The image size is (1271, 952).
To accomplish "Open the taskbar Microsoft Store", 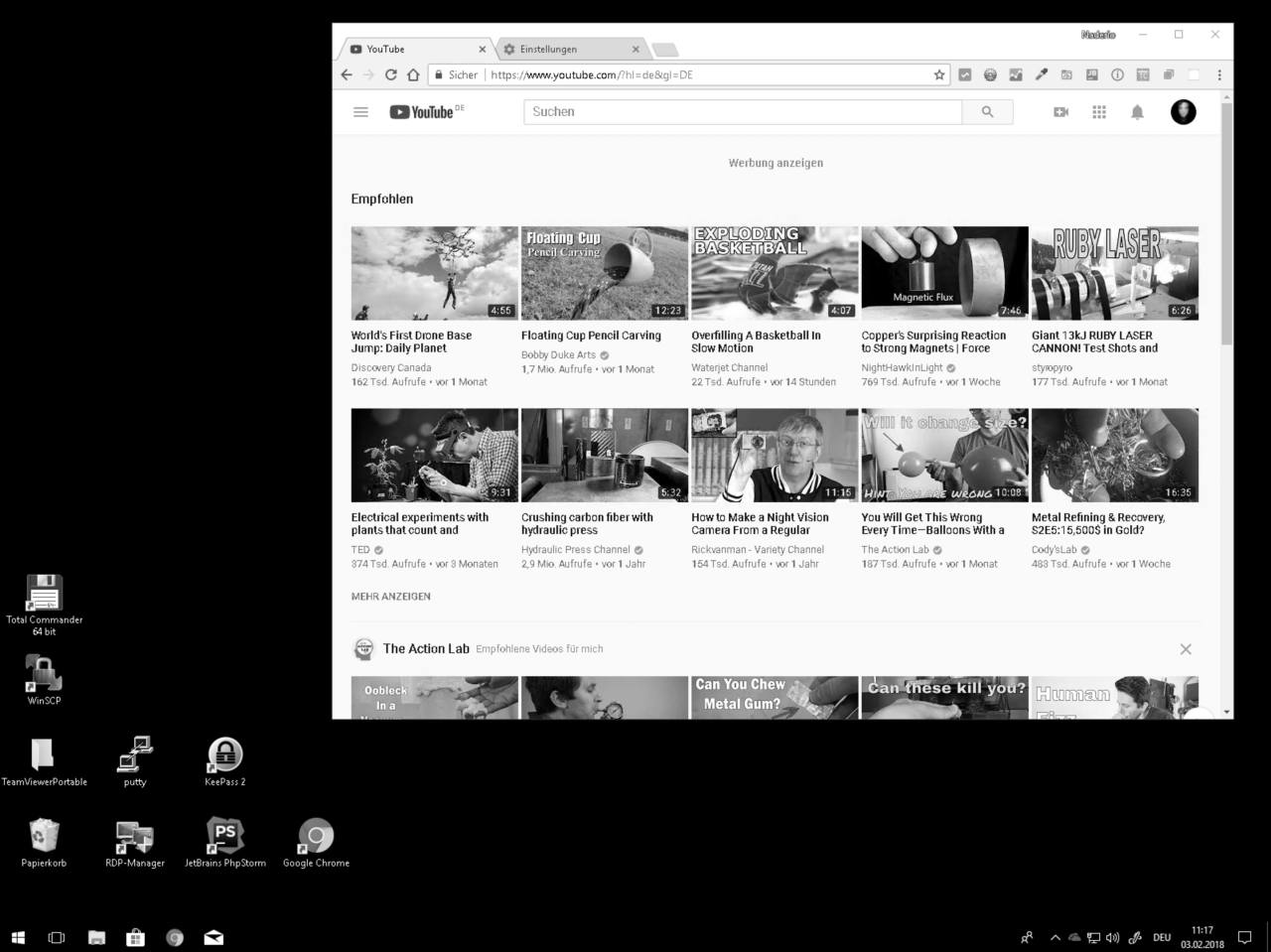I will [x=135, y=937].
